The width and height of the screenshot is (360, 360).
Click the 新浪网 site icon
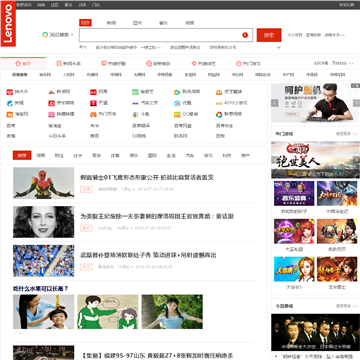click(x=51, y=92)
